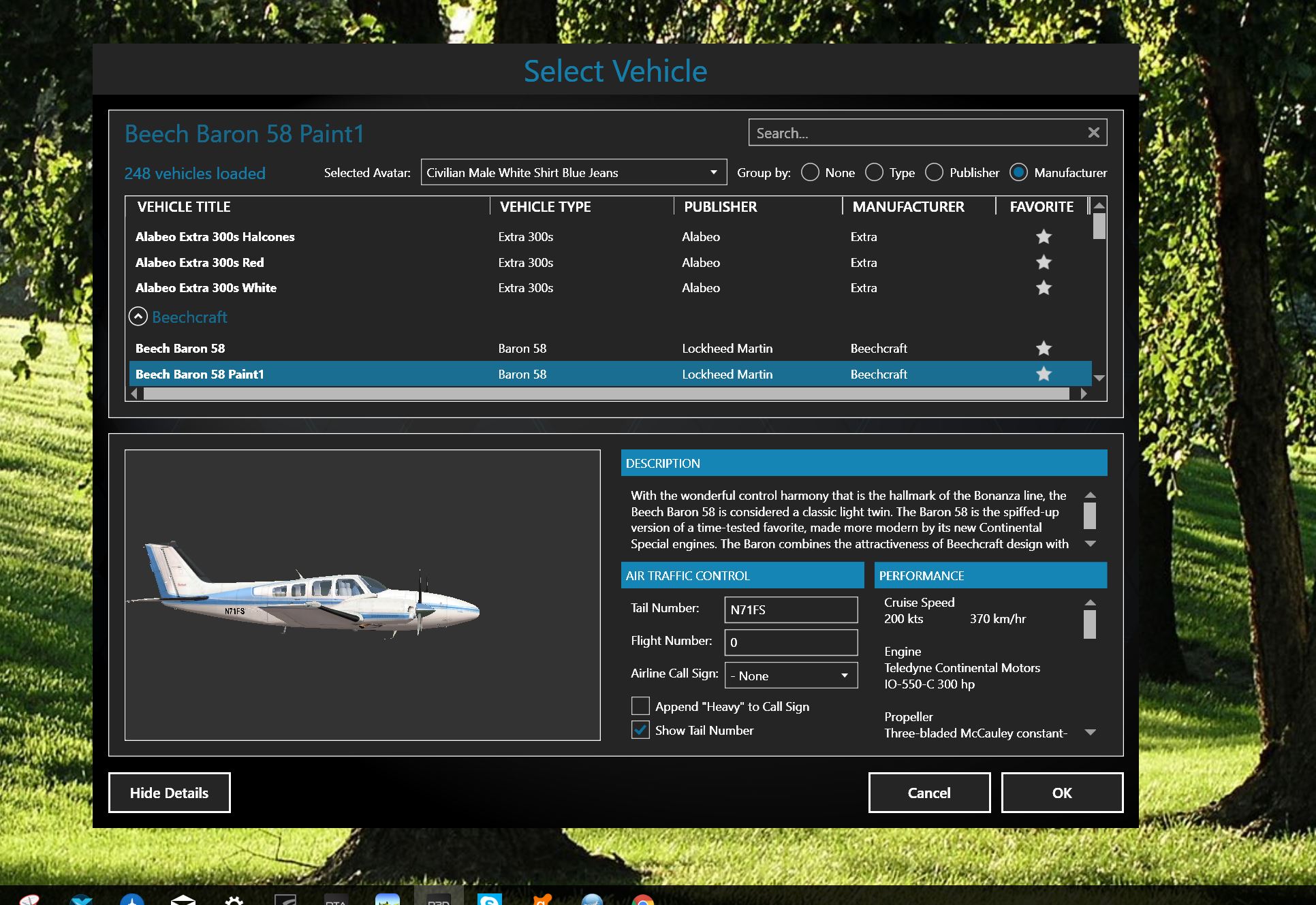Screen dimensions: 1316x905
Task: Toggle favorite star for Beech Baron 58 Paint1
Action: pyautogui.click(x=1044, y=374)
